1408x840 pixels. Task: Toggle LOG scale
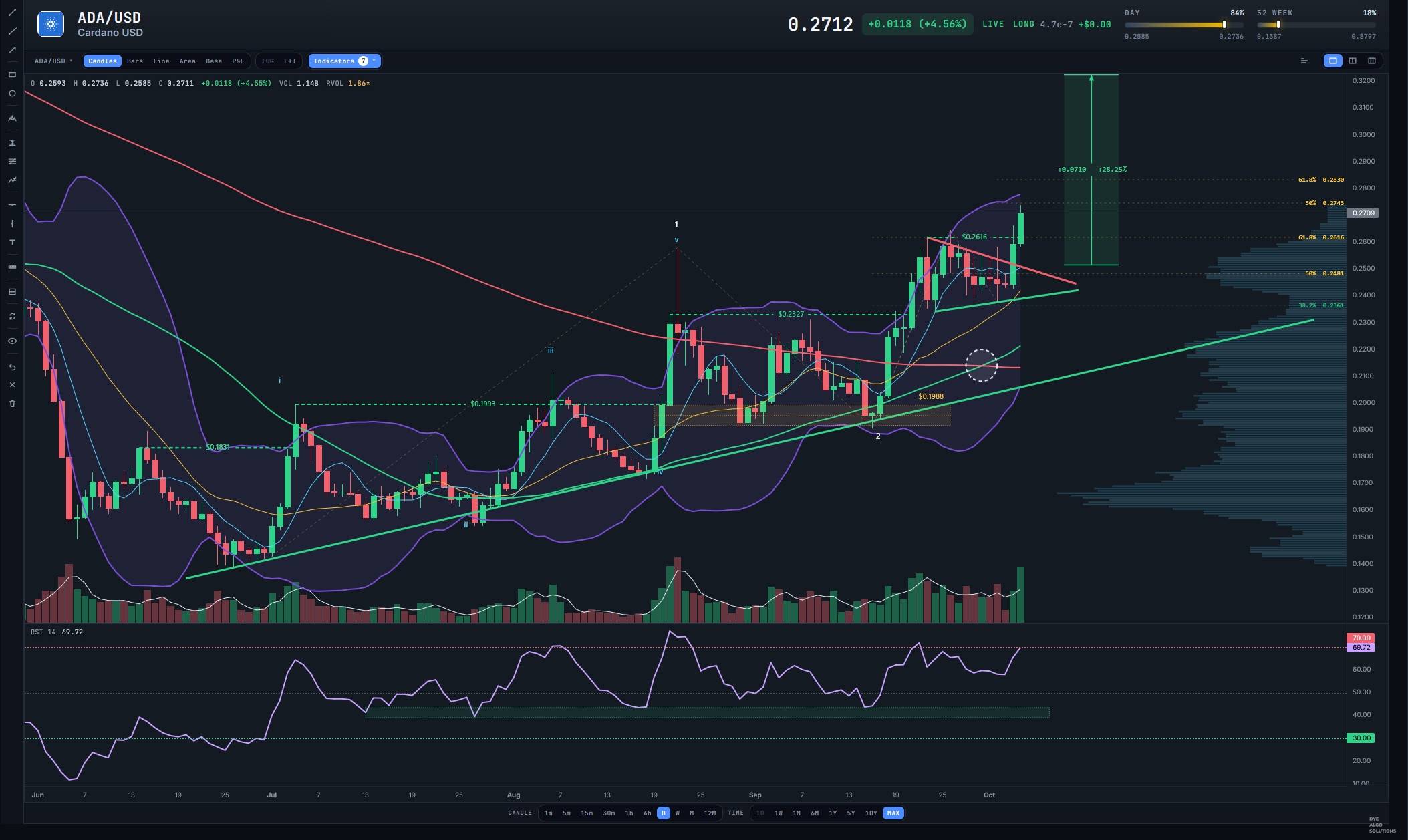(x=268, y=61)
